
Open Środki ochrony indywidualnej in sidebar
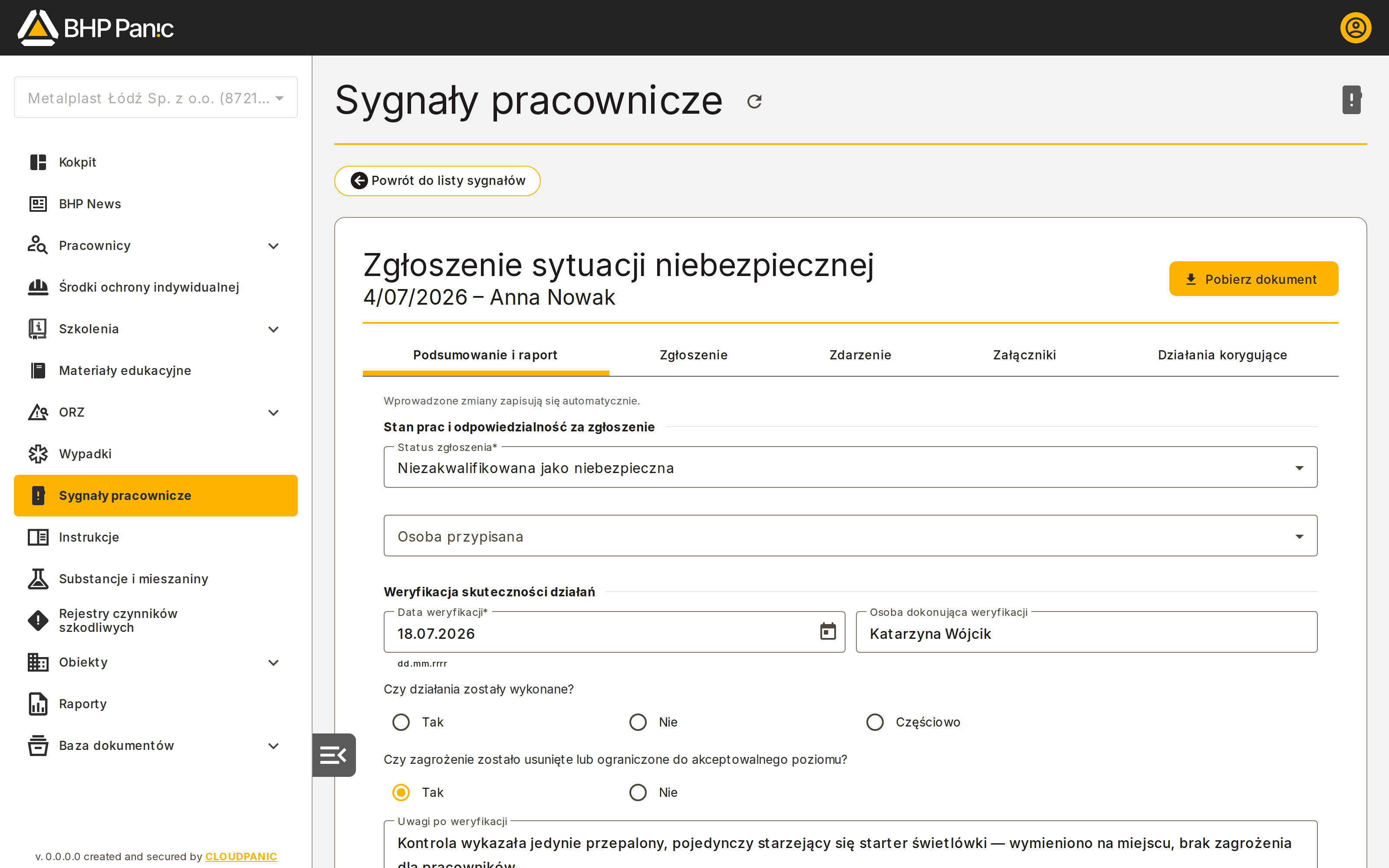click(155, 287)
